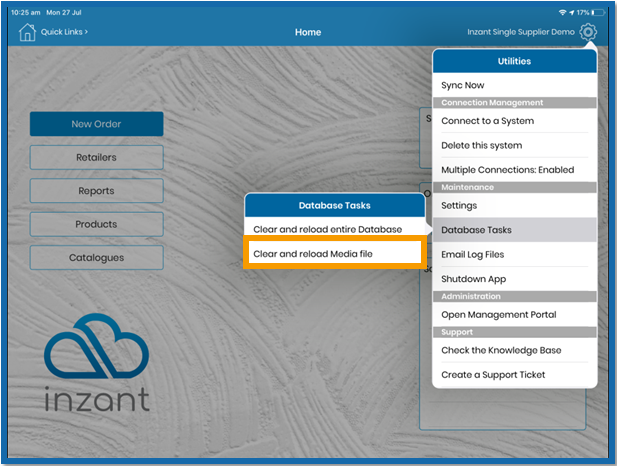Toggle Multiple Connections: Enabled
617x466 pixels.
(x=515, y=170)
